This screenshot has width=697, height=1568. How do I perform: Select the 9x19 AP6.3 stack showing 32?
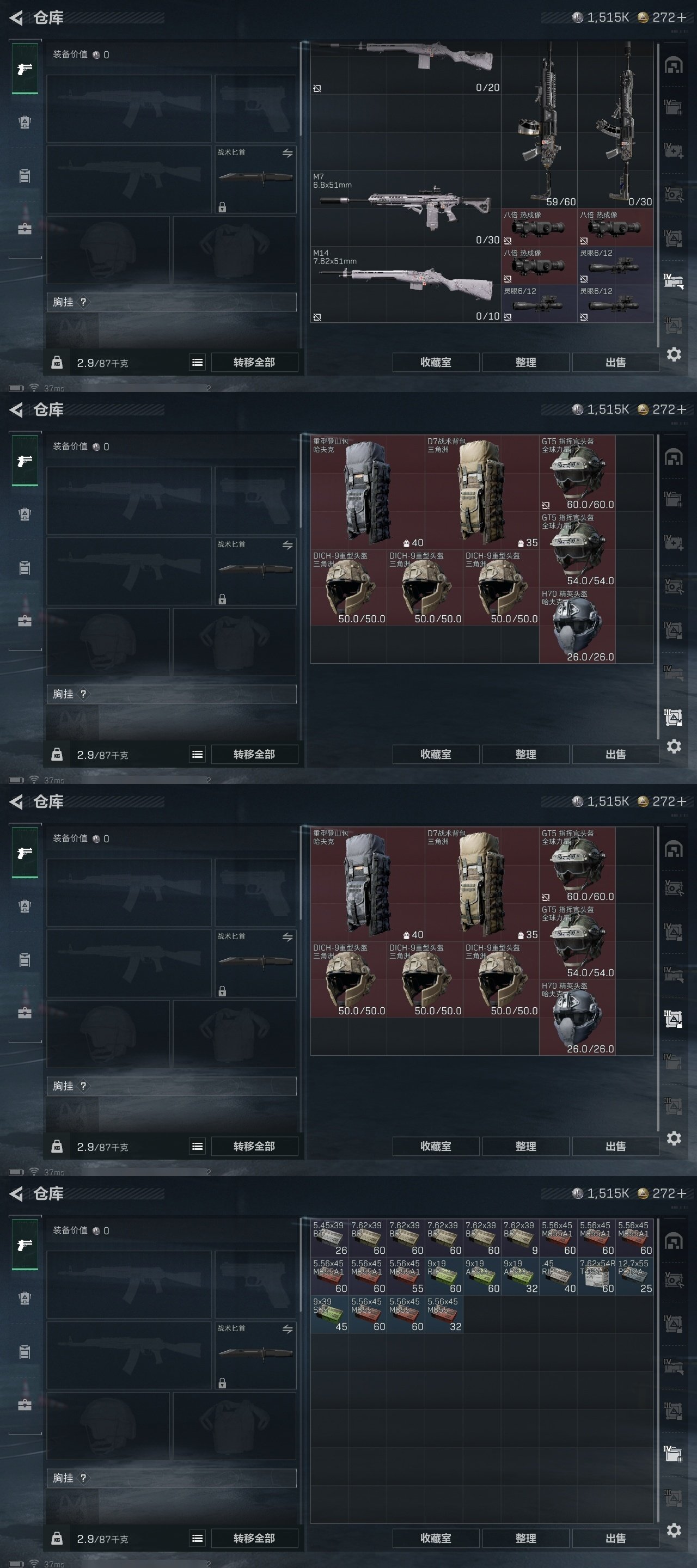[x=521, y=1276]
